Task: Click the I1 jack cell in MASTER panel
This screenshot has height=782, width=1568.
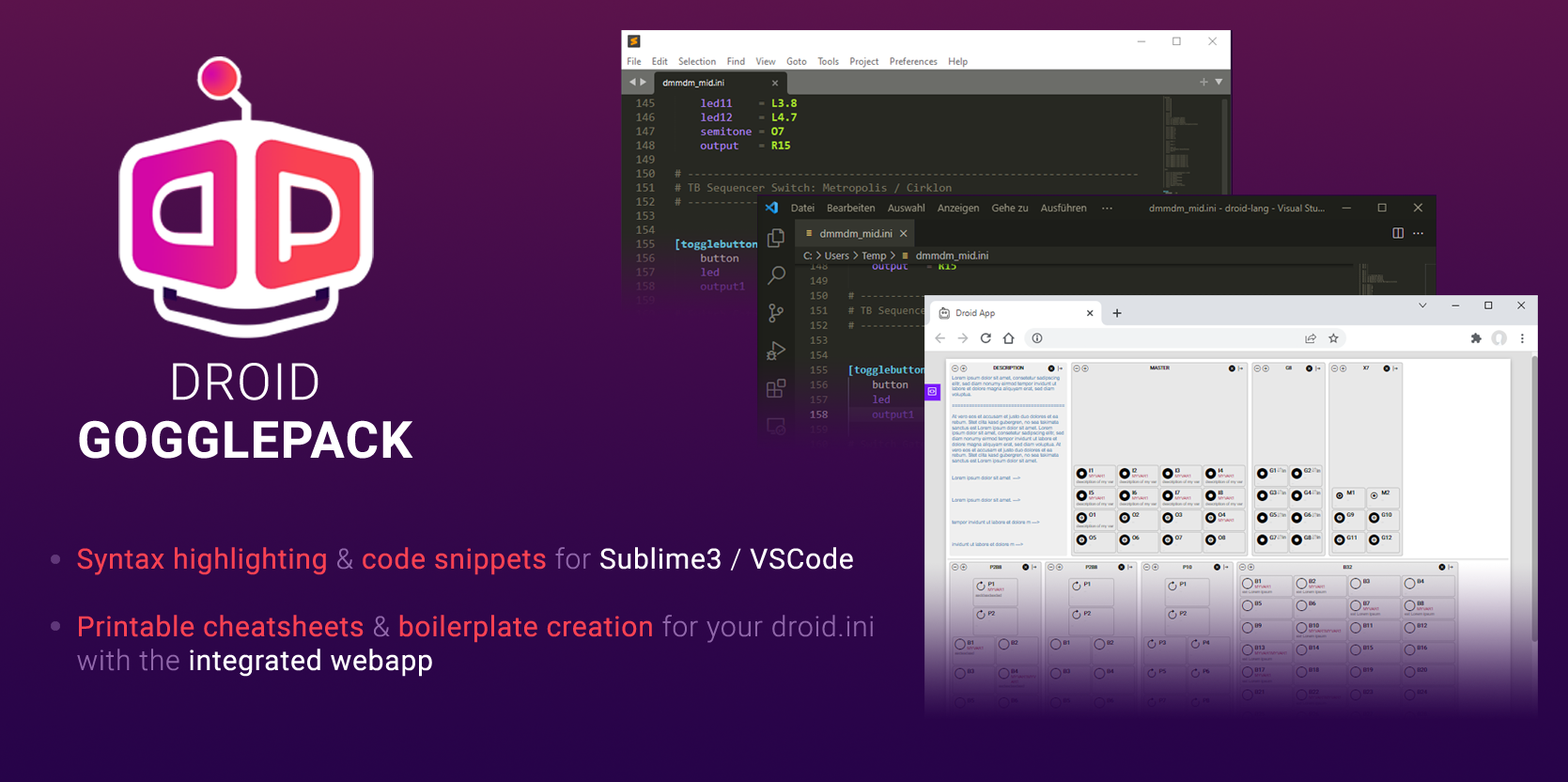Action: [x=1094, y=474]
